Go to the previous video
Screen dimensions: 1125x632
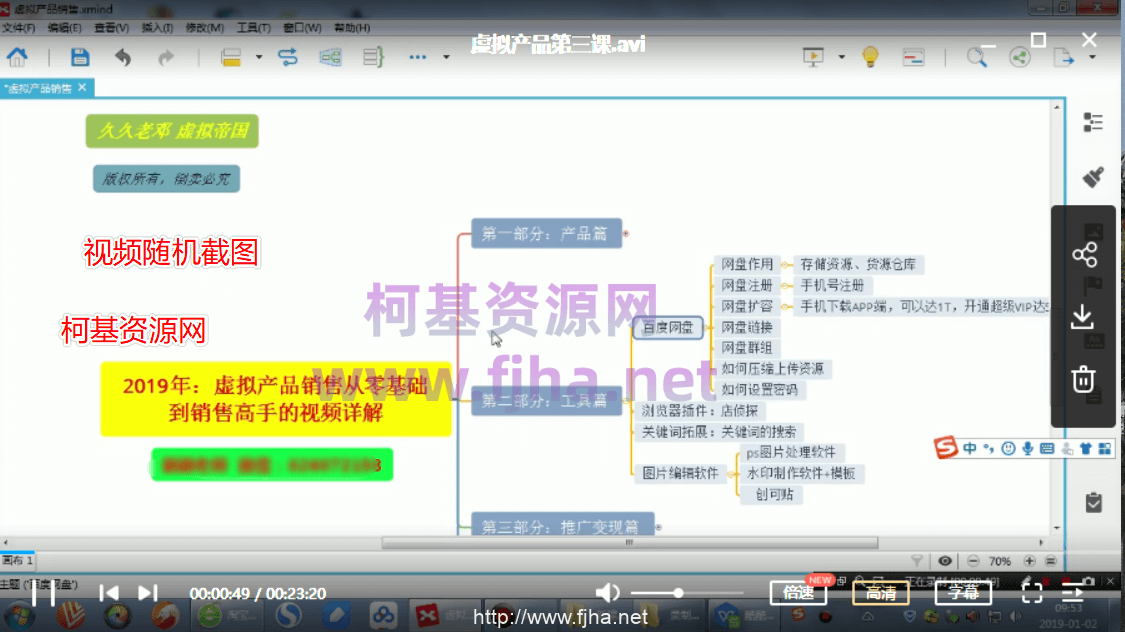109,593
